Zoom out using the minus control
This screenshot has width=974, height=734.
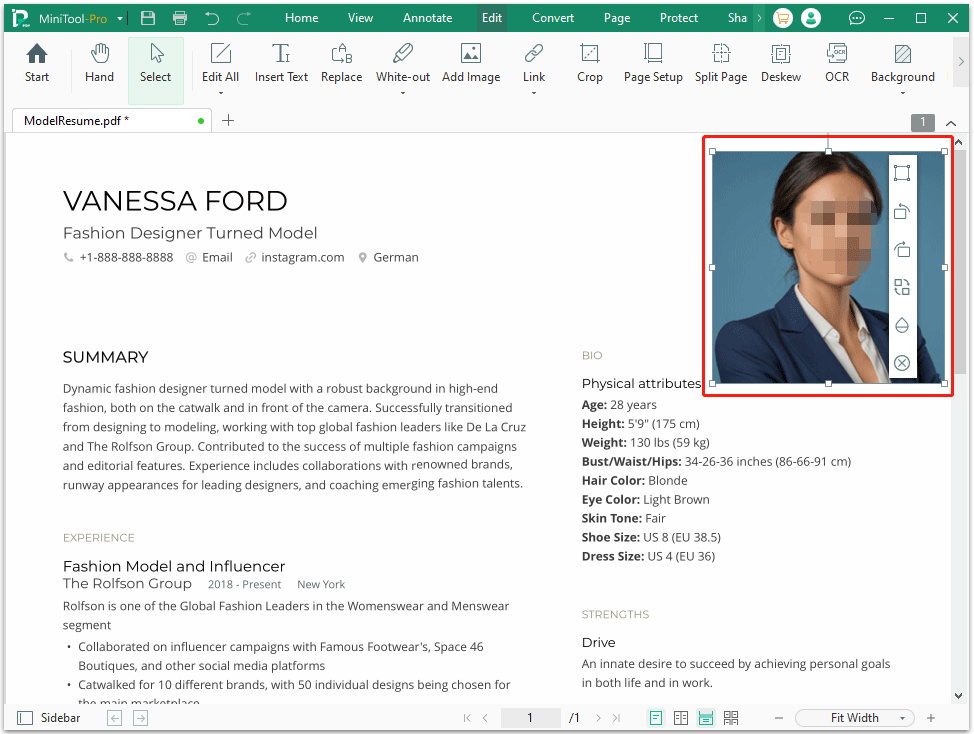click(x=779, y=717)
